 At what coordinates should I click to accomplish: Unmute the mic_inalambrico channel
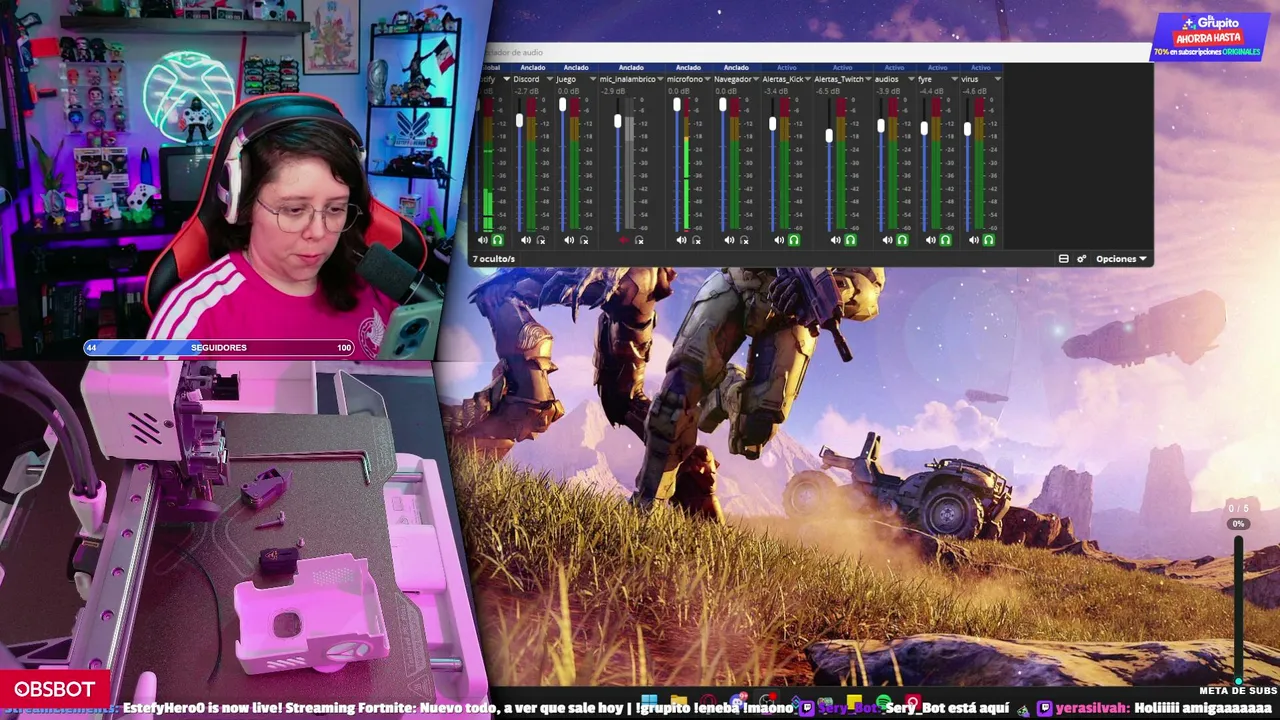[x=624, y=240]
